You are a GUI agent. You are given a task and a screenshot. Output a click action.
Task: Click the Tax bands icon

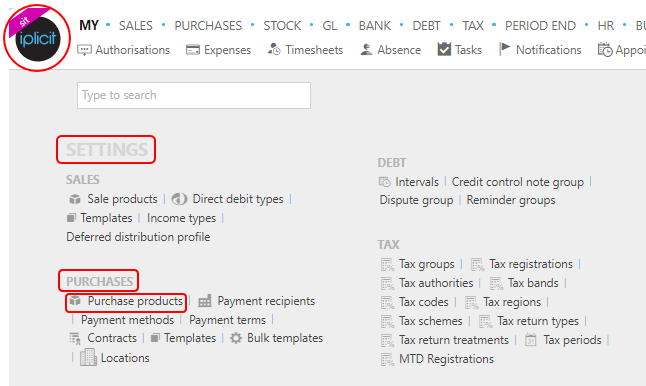[x=496, y=283]
